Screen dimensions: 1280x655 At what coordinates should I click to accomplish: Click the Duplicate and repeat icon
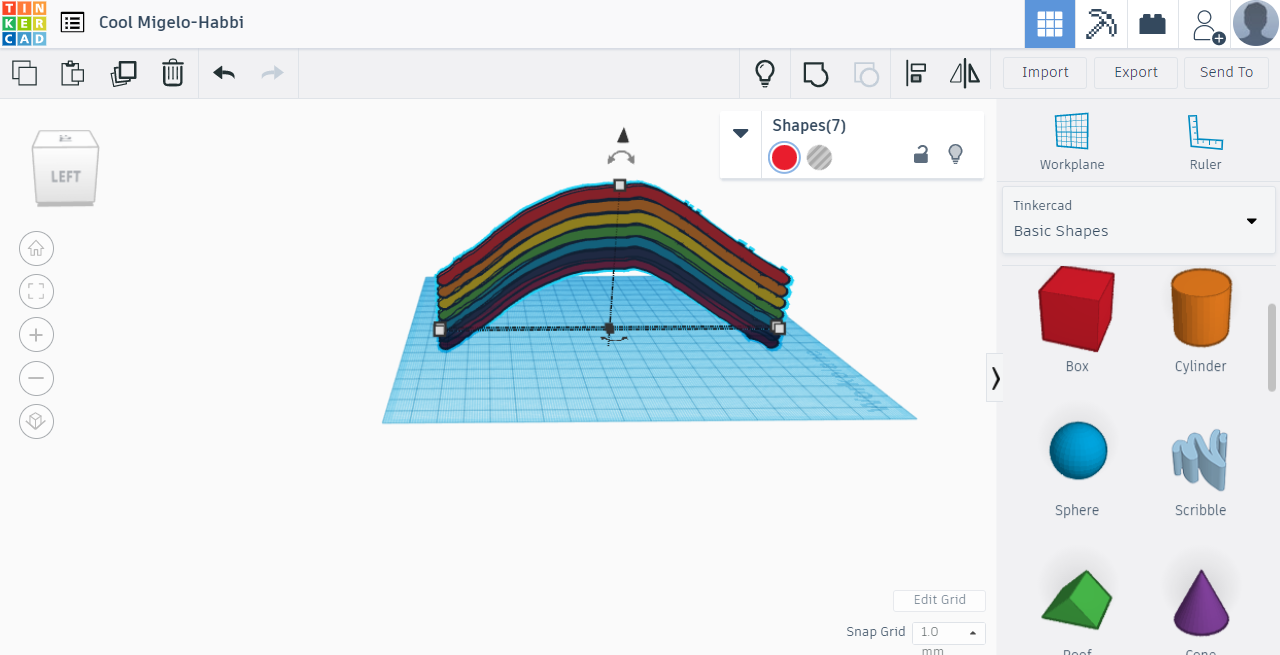pos(123,73)
